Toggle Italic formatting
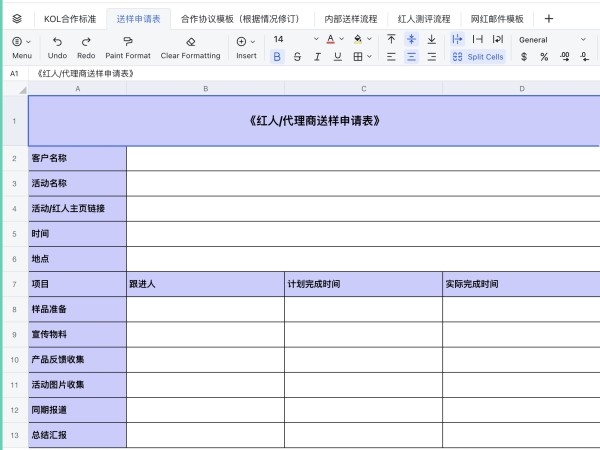This screenshot has width=600, height=450. 317,57
